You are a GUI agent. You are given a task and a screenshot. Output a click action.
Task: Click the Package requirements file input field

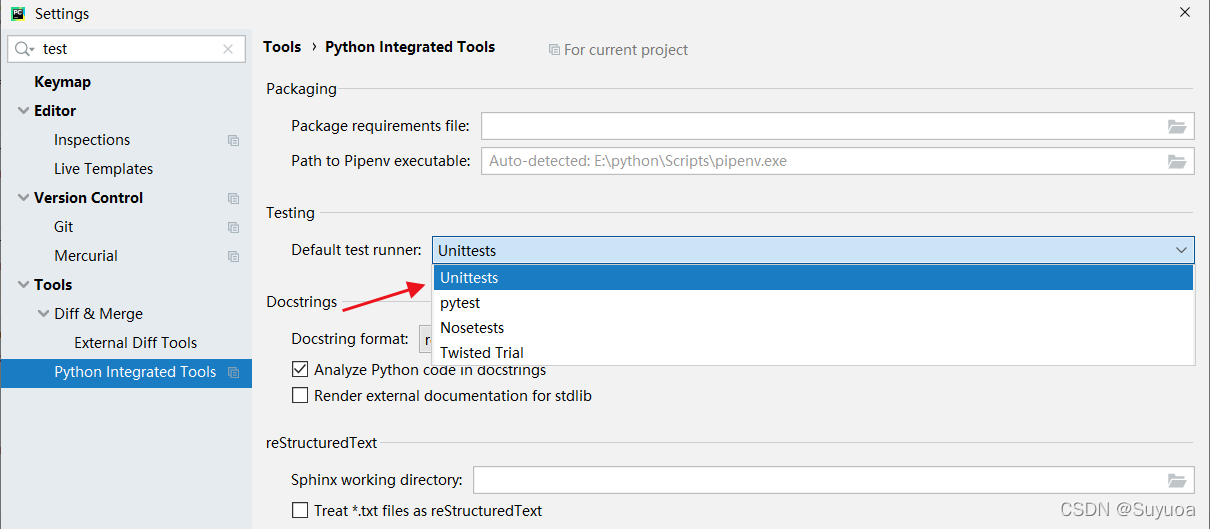(820, 126)
